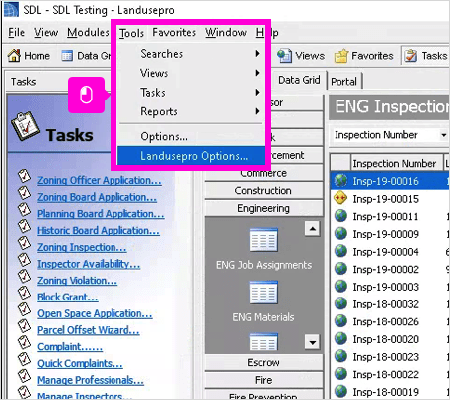Open the ENG Materials grid icon

coord(263,292)
